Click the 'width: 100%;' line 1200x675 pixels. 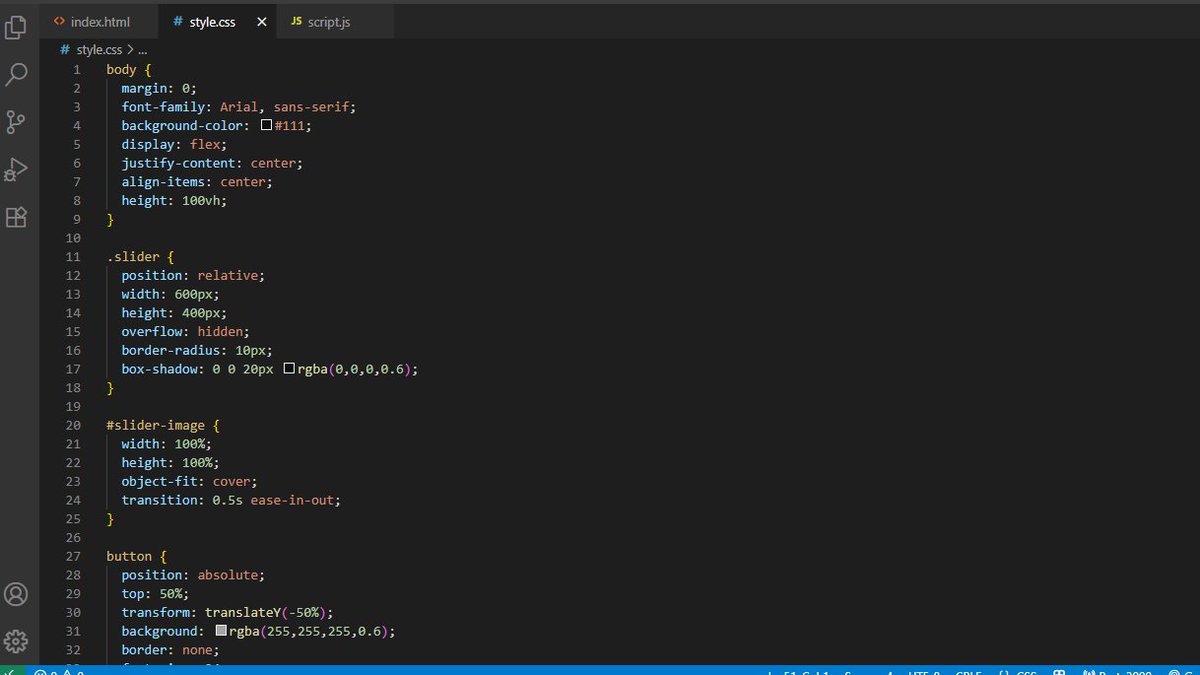[x=167, y=444]
